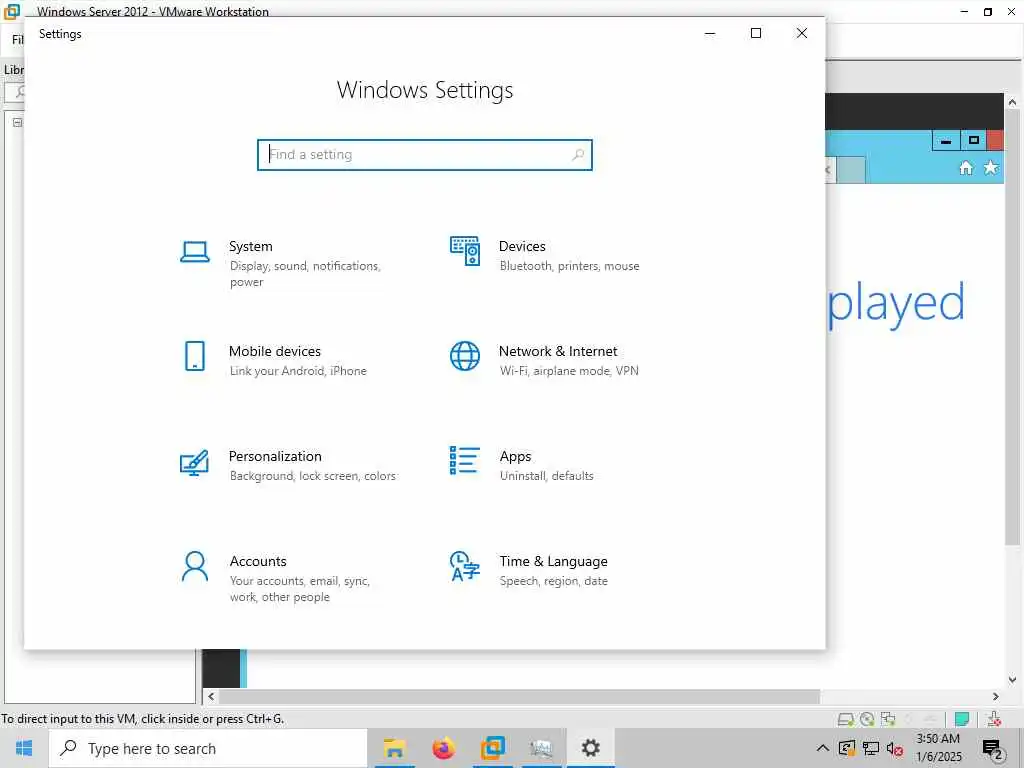Click the Personalization paintbrush icon
Image resolution: width=1024 pixels, height=768 pixels.
195,462
